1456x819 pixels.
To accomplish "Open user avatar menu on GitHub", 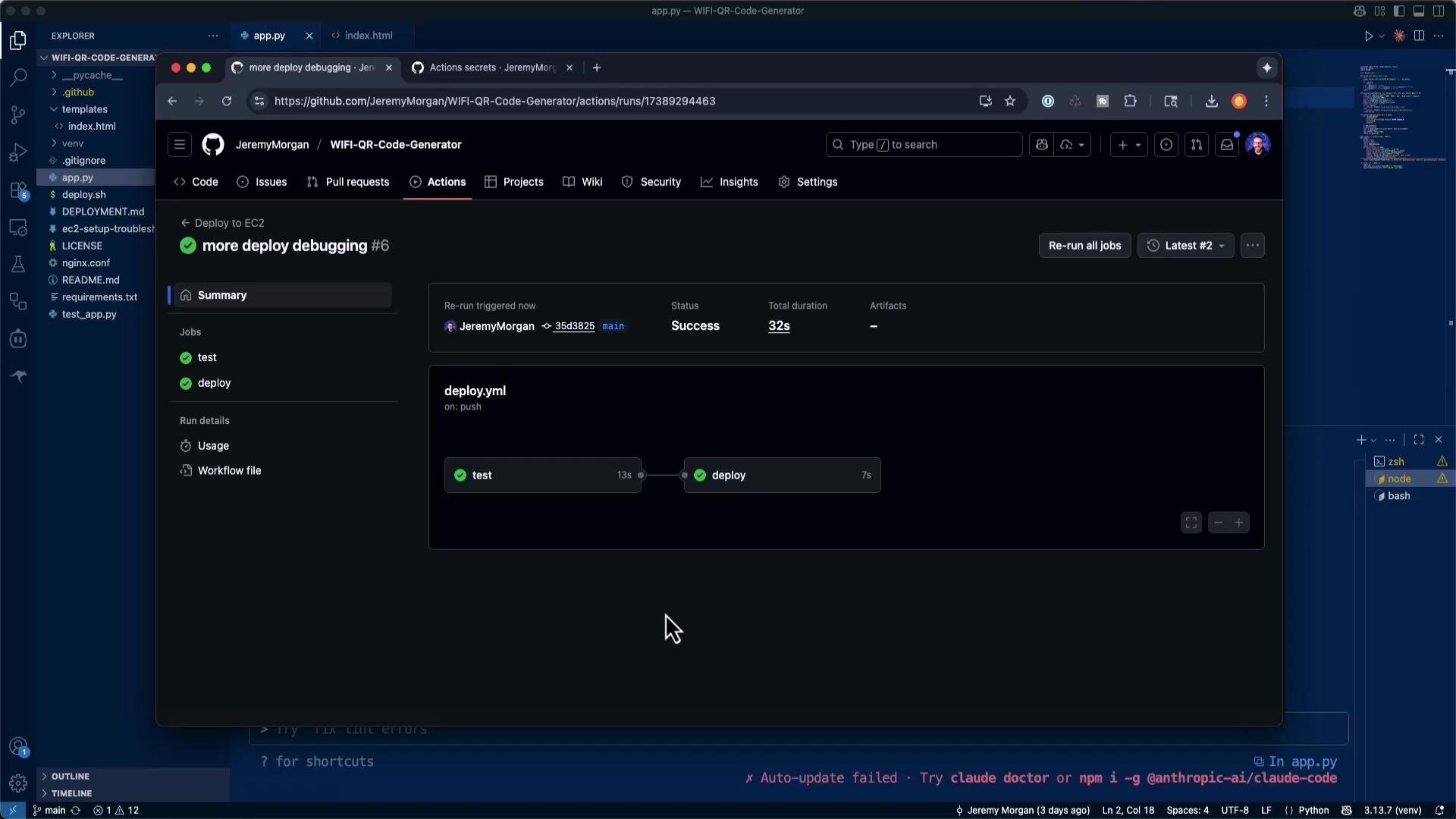I will (1258, 144).
